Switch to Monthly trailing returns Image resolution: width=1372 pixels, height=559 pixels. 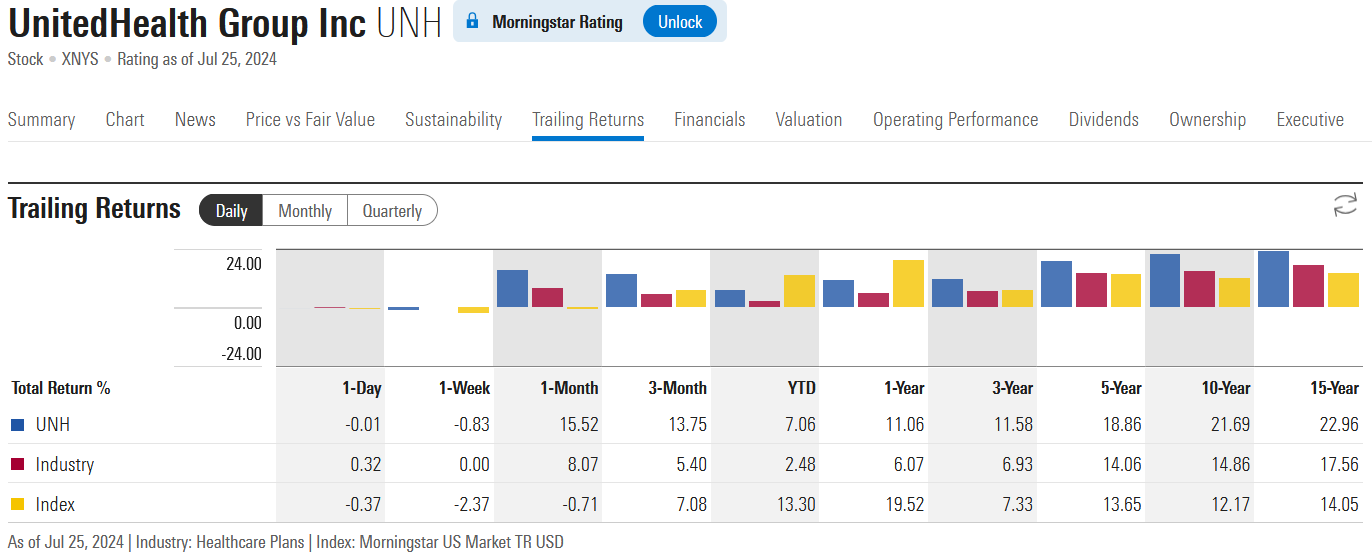(x=305, y=211)
